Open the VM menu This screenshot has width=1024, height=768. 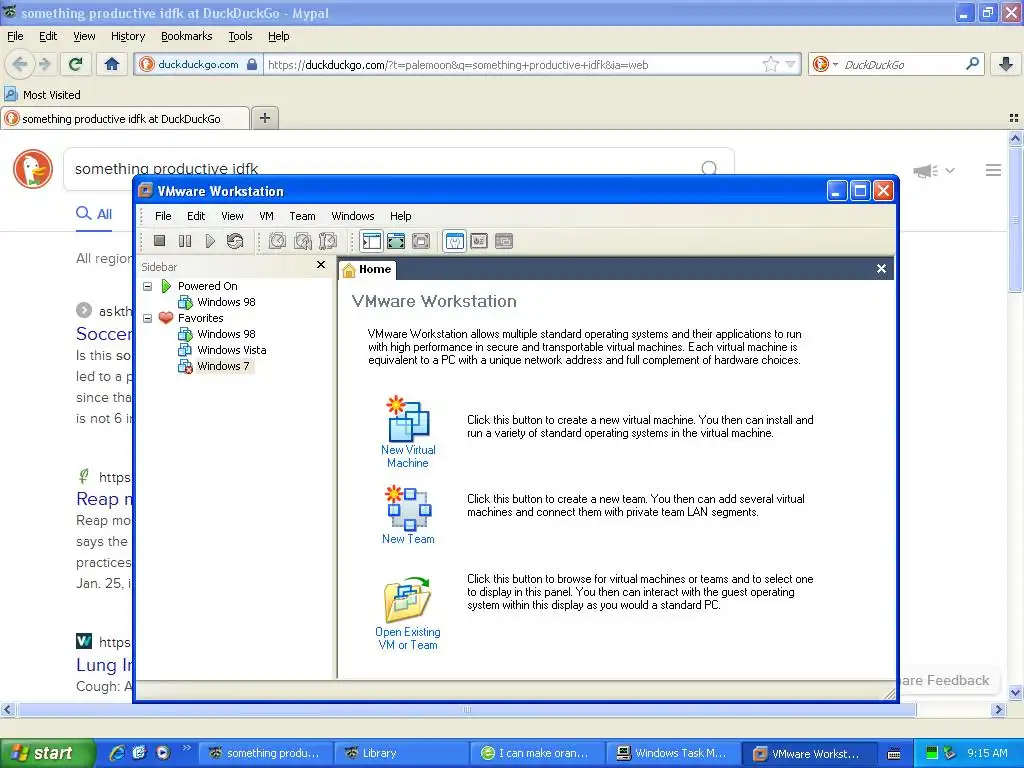[x=266, y=216]
